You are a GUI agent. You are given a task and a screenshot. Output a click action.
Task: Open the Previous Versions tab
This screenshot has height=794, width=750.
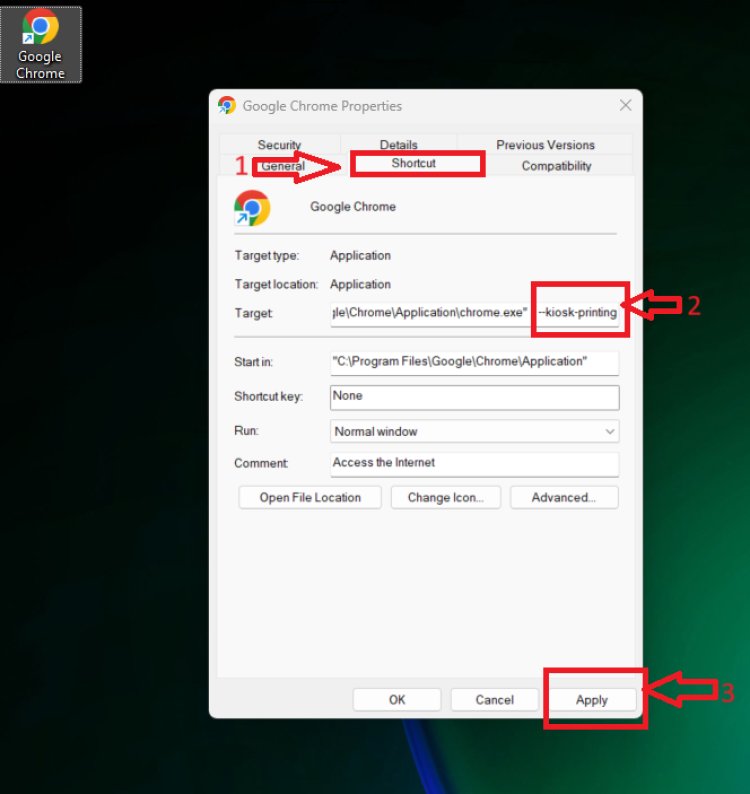coord(545,145)
